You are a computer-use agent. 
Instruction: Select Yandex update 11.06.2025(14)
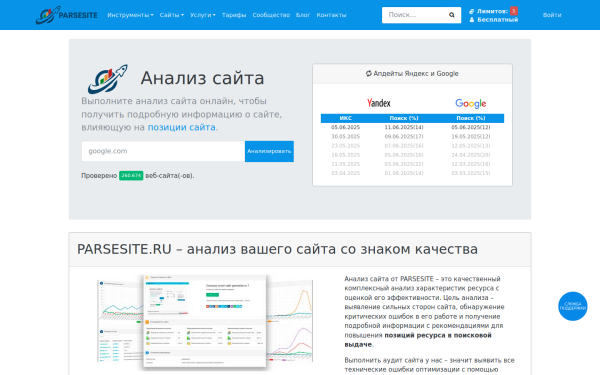(x=404, y=127)
